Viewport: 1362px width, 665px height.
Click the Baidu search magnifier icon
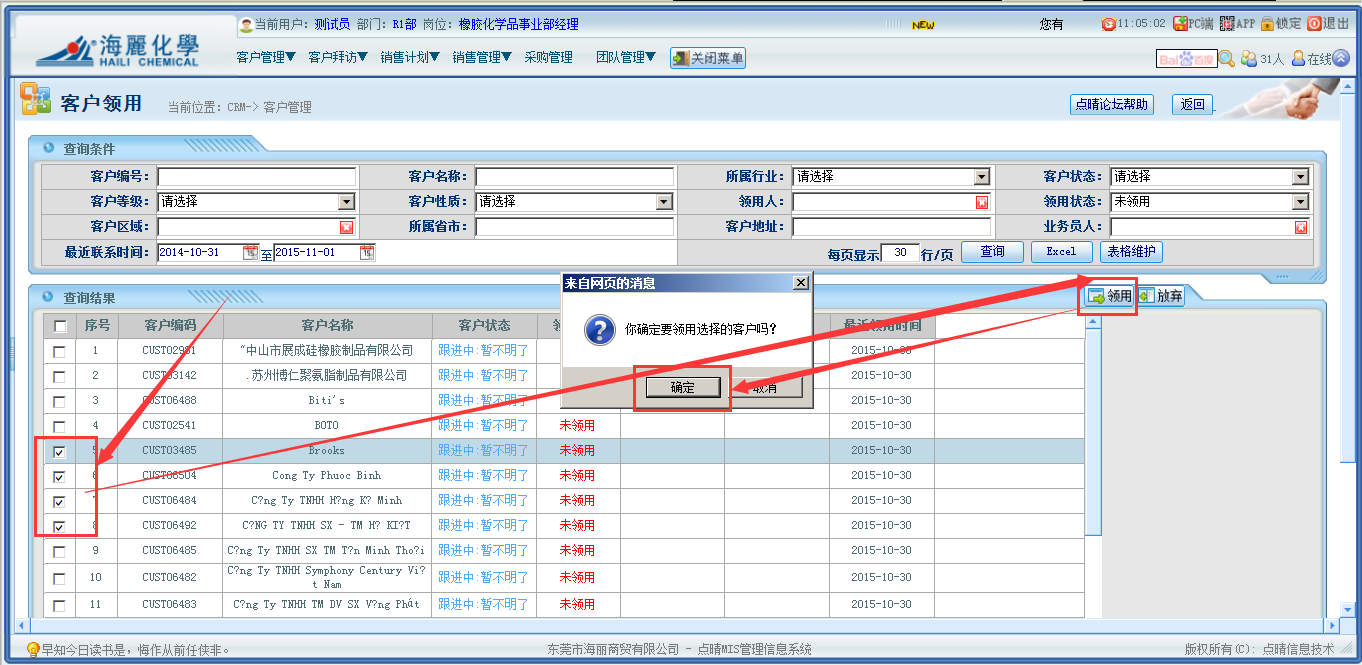tap(1227, 59)
